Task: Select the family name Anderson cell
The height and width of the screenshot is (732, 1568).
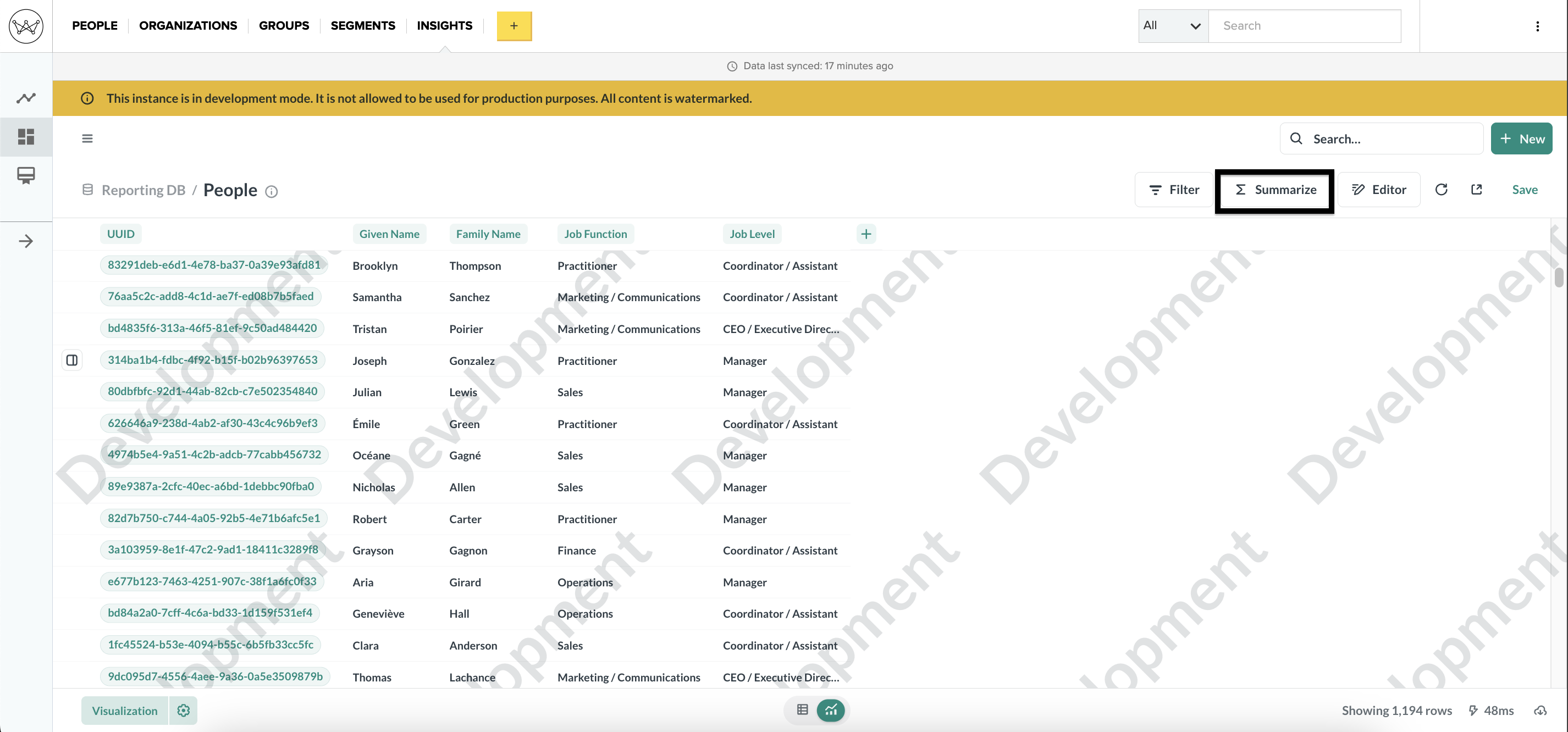Action: tap(473, 646)
